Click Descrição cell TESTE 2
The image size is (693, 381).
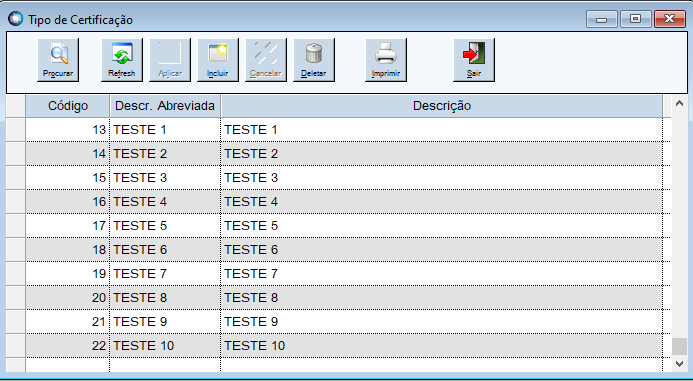(x=442, y=153)
